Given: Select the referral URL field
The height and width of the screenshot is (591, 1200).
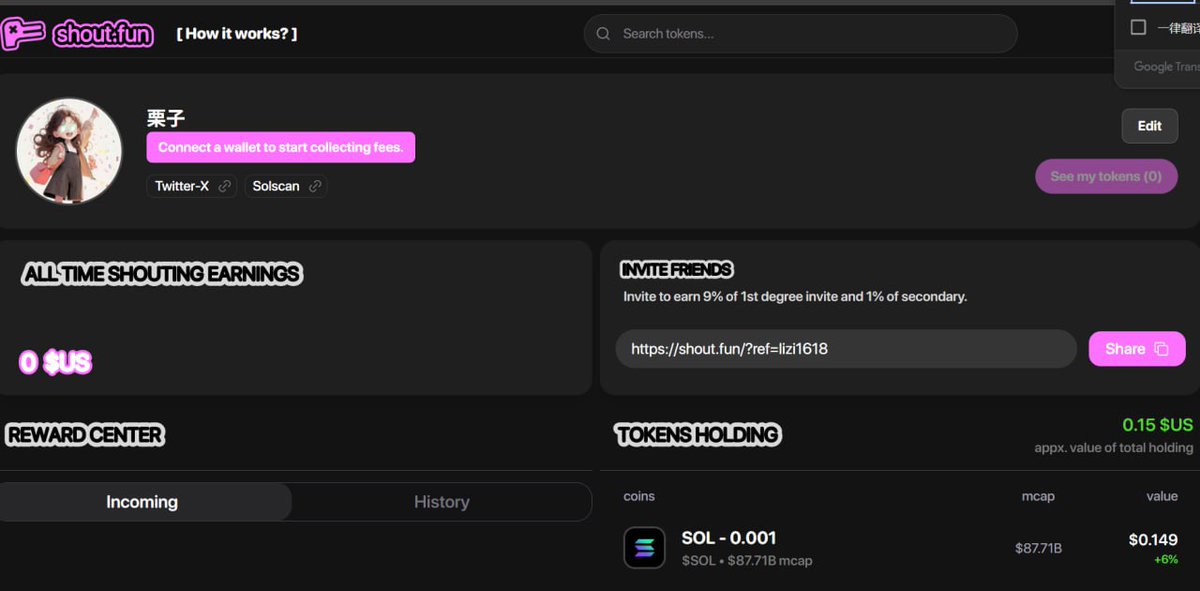Looking at the screenshot, I should tap(845, 349).
